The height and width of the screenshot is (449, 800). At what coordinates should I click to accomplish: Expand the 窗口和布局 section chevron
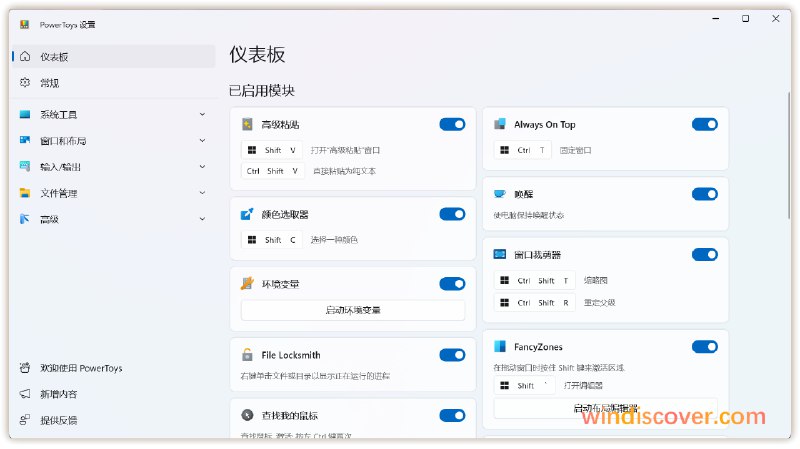[203, 140]
